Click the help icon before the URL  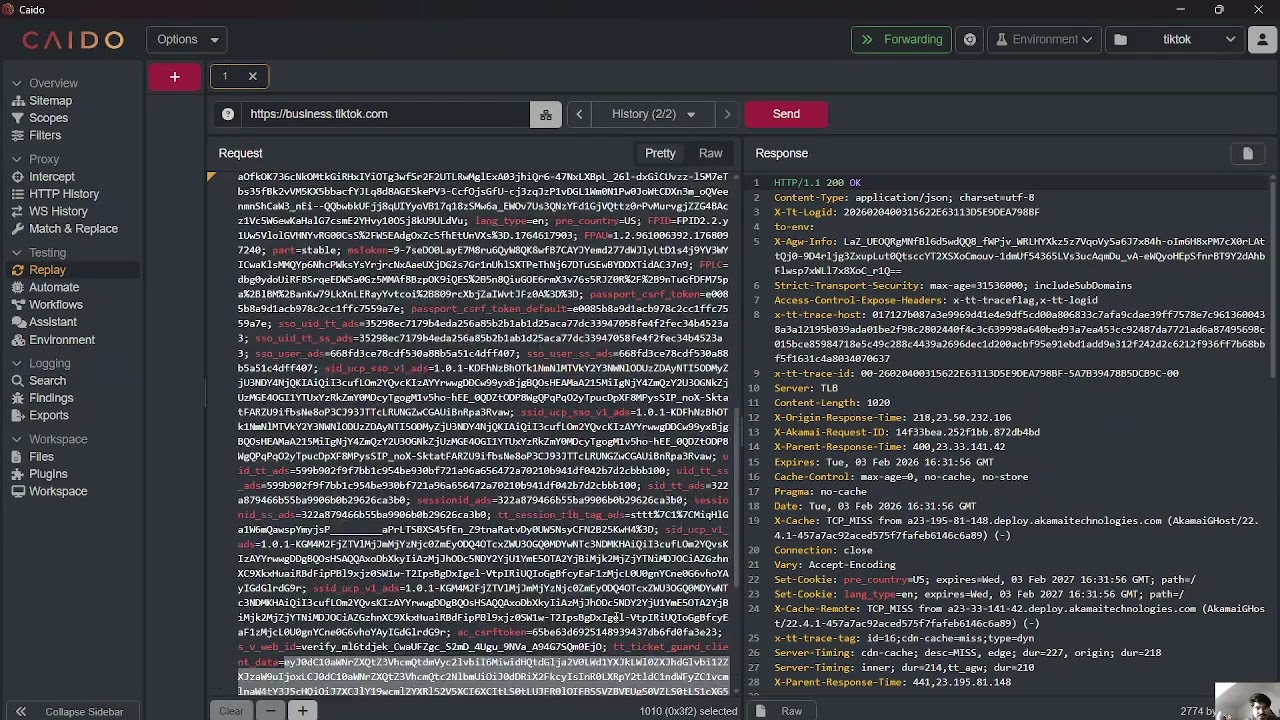point(228,114)
